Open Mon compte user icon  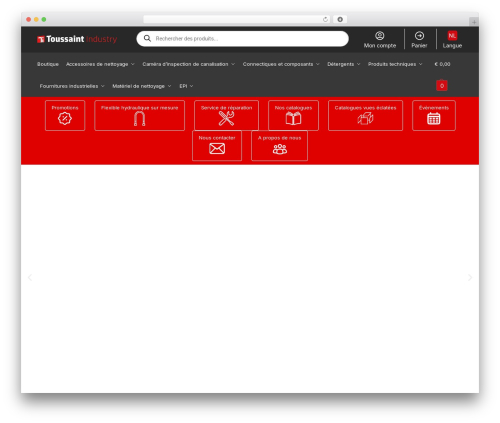(380, 36)
